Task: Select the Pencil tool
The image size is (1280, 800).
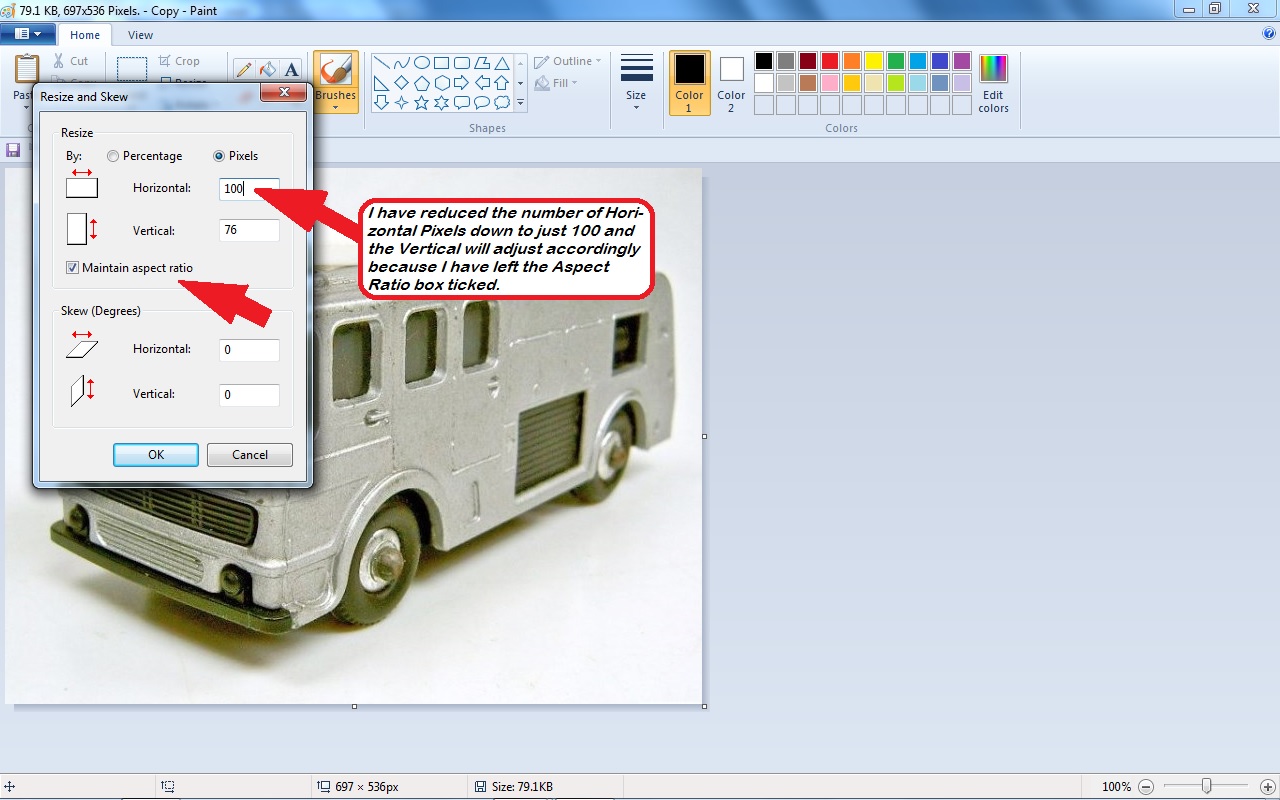Action: [x=243, y=69]
